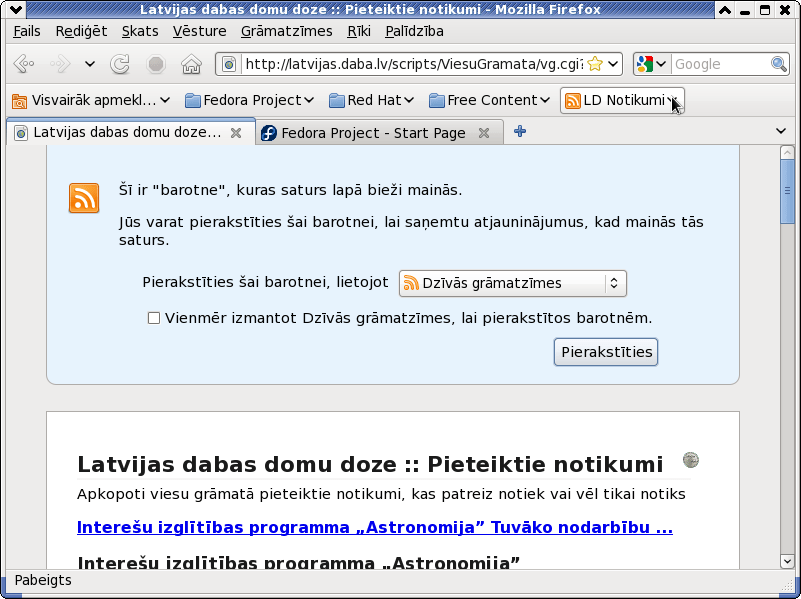This screenshot has width=801, height=599.
Task: Open the address bar URL history dropdown
Action: pyautogui.click(x=614, y=64)
